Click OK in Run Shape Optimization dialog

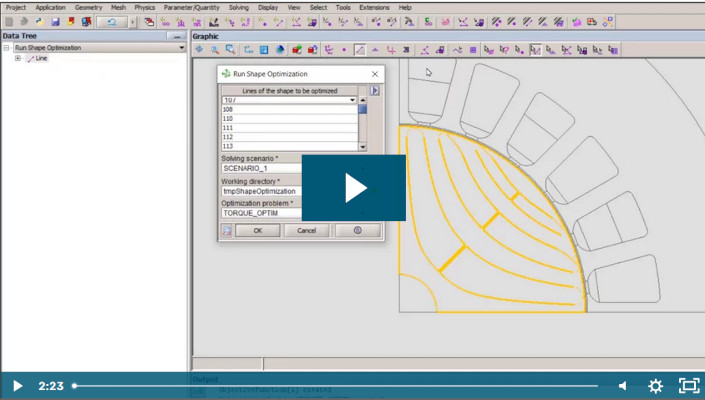tap(258, 230)
